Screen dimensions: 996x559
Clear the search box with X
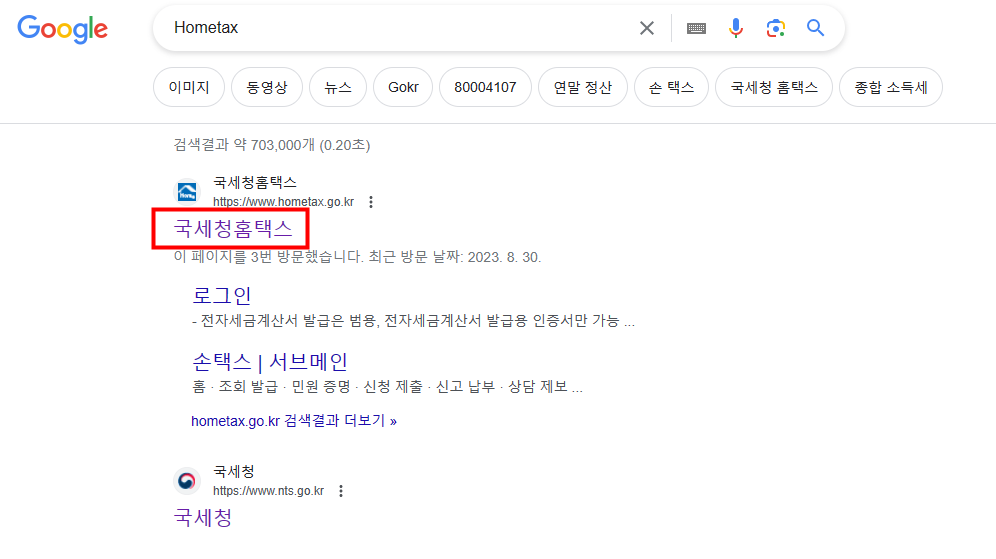click(647, 28)
